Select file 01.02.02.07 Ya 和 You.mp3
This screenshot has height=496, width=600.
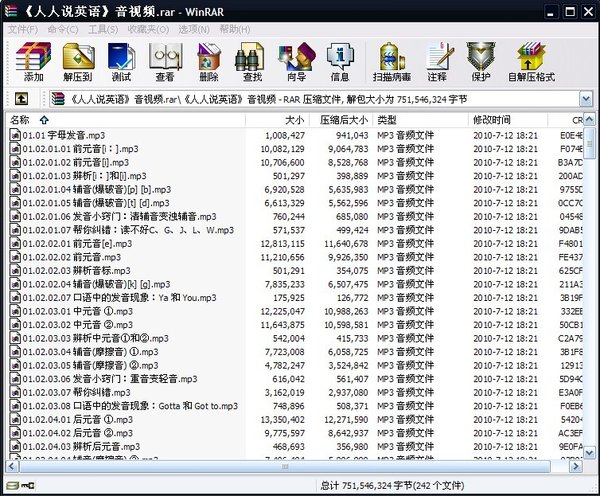click(x=119, y=298)
